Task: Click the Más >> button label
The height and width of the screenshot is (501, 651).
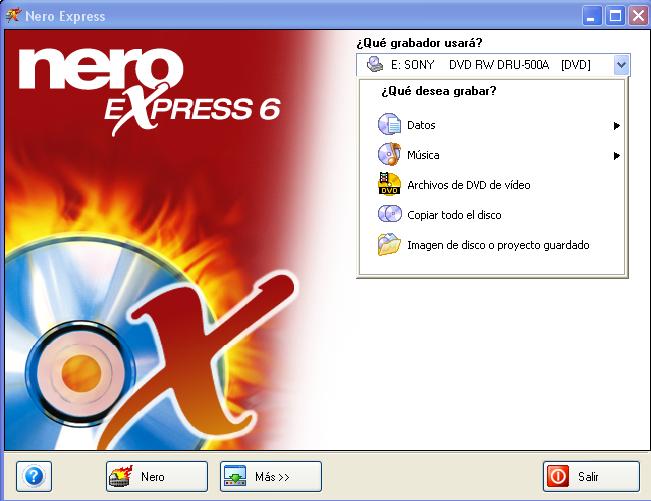Action: click(272, 477)
